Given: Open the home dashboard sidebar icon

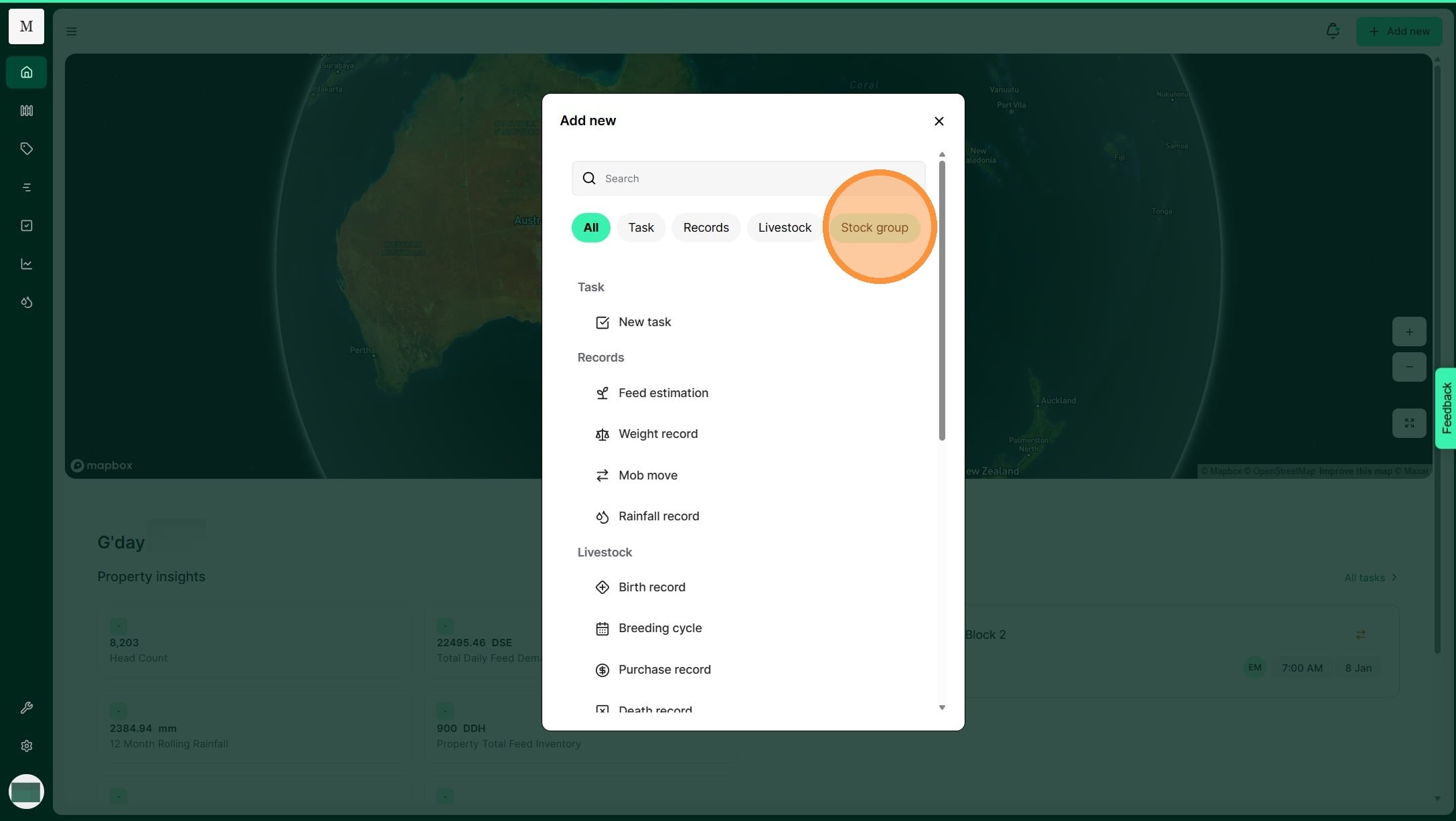Looking at the screenshot, I should click(x=26, y=72).
